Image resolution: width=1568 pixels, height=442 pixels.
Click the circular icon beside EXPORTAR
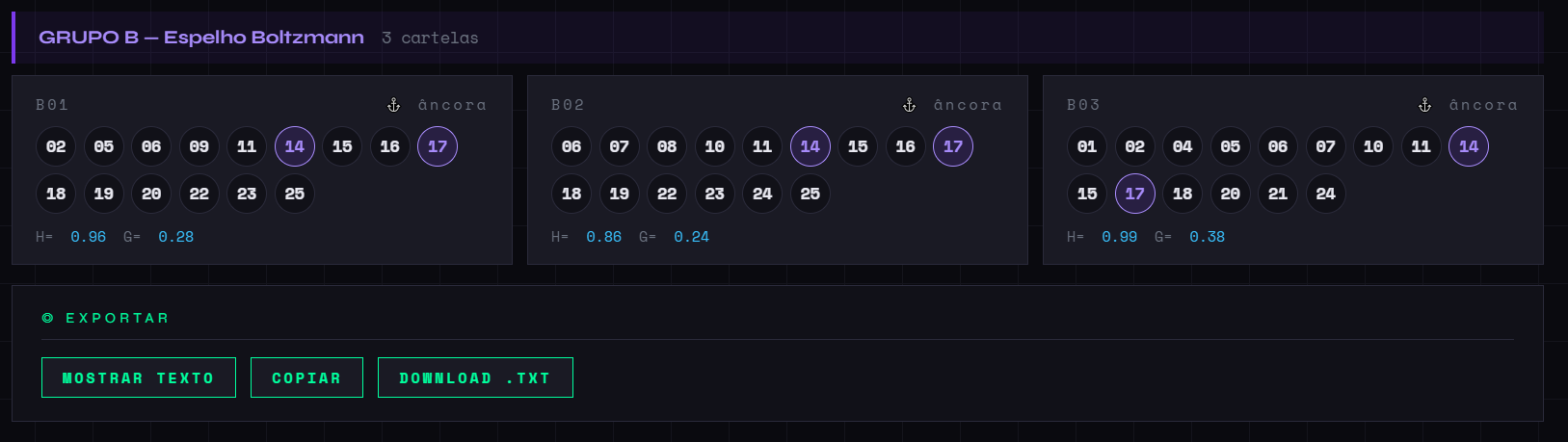pos(48,318)
